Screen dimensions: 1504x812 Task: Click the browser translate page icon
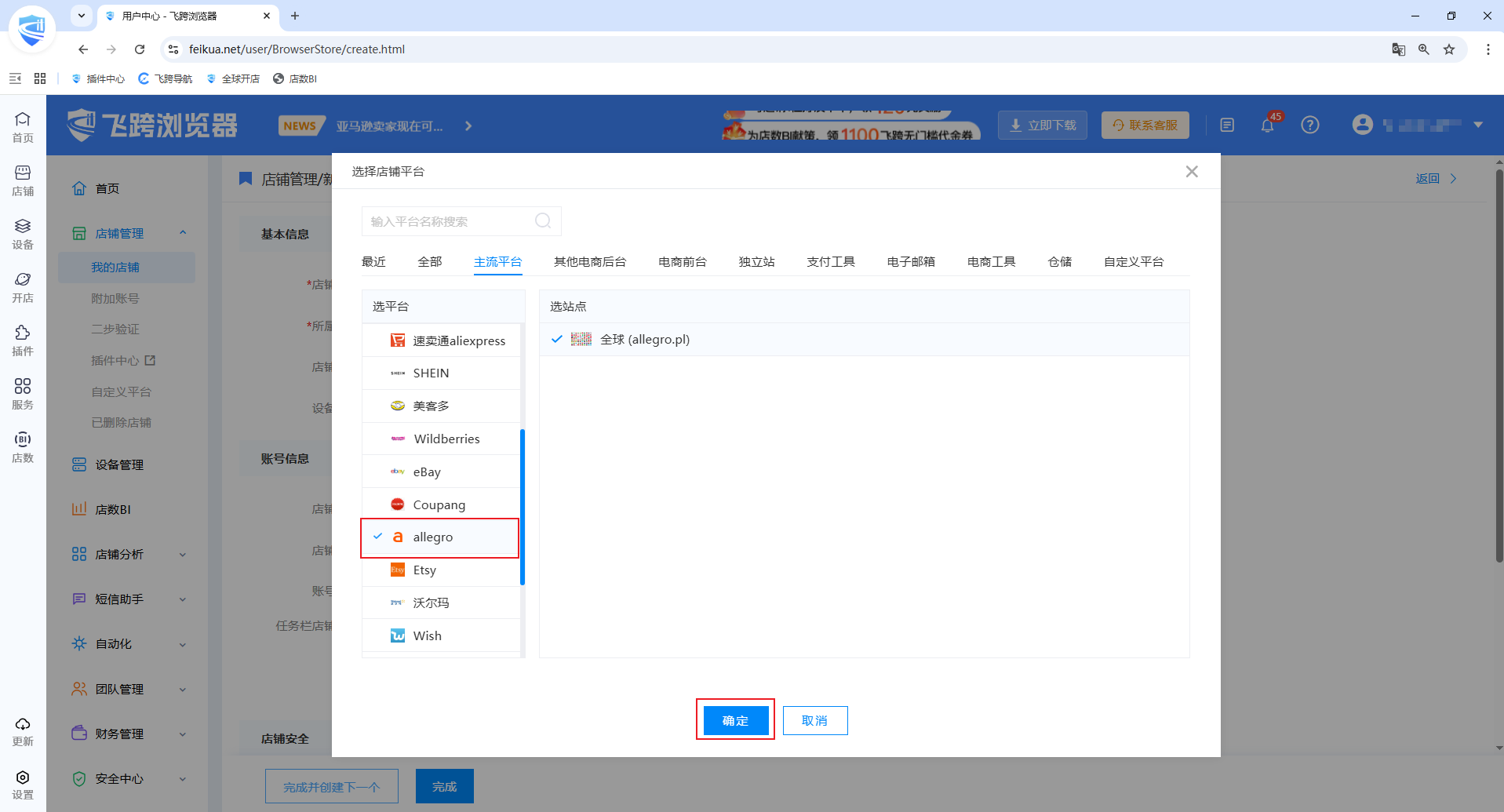1399,49
